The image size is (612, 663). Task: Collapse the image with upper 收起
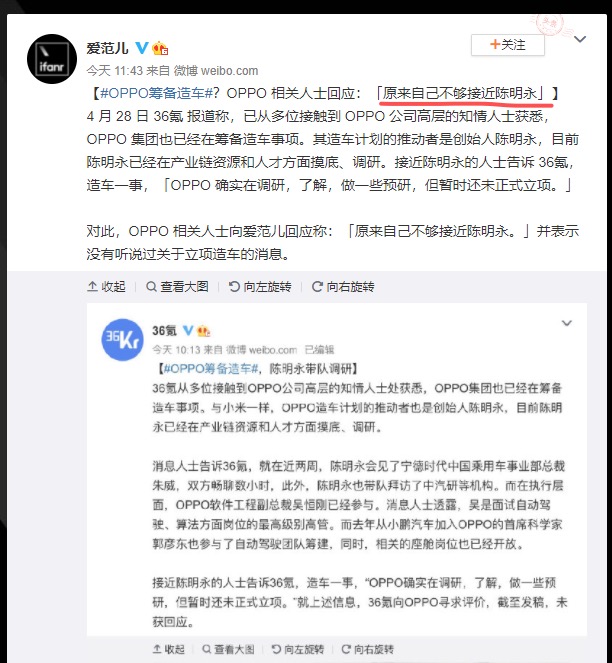tap(106, 287)
